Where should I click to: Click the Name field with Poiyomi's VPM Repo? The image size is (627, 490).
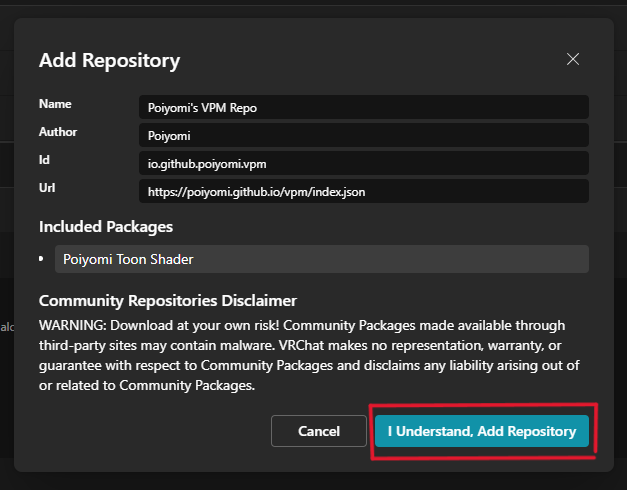[363, 107]
